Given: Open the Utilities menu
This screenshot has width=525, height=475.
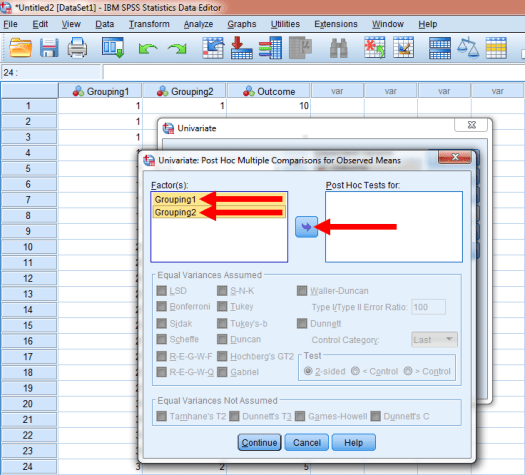Looking at the screenshot, I should [285, 24].
